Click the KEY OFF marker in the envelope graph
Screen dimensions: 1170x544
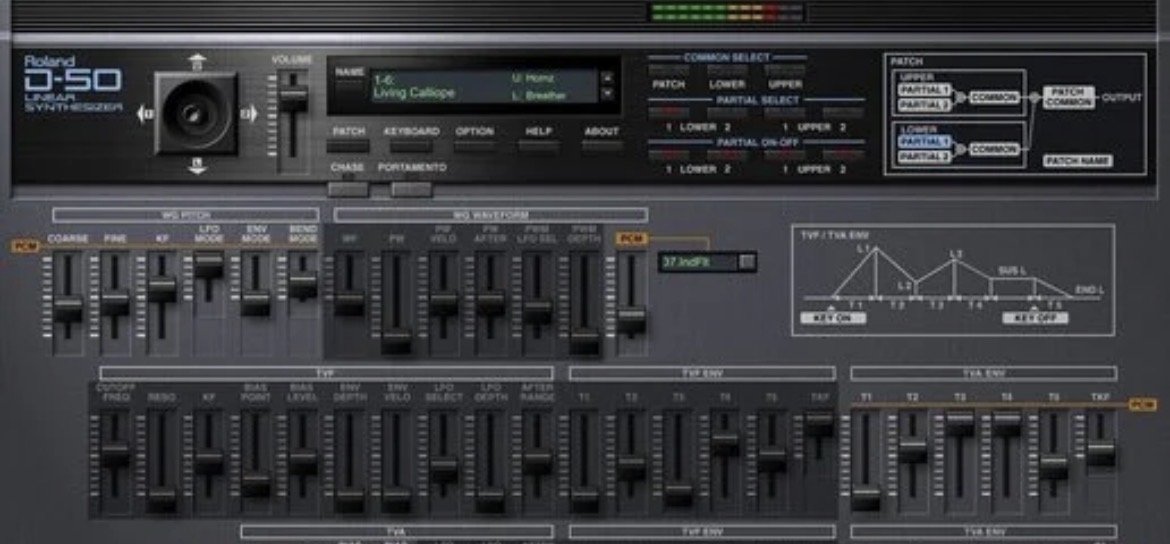pos(1034,318)
